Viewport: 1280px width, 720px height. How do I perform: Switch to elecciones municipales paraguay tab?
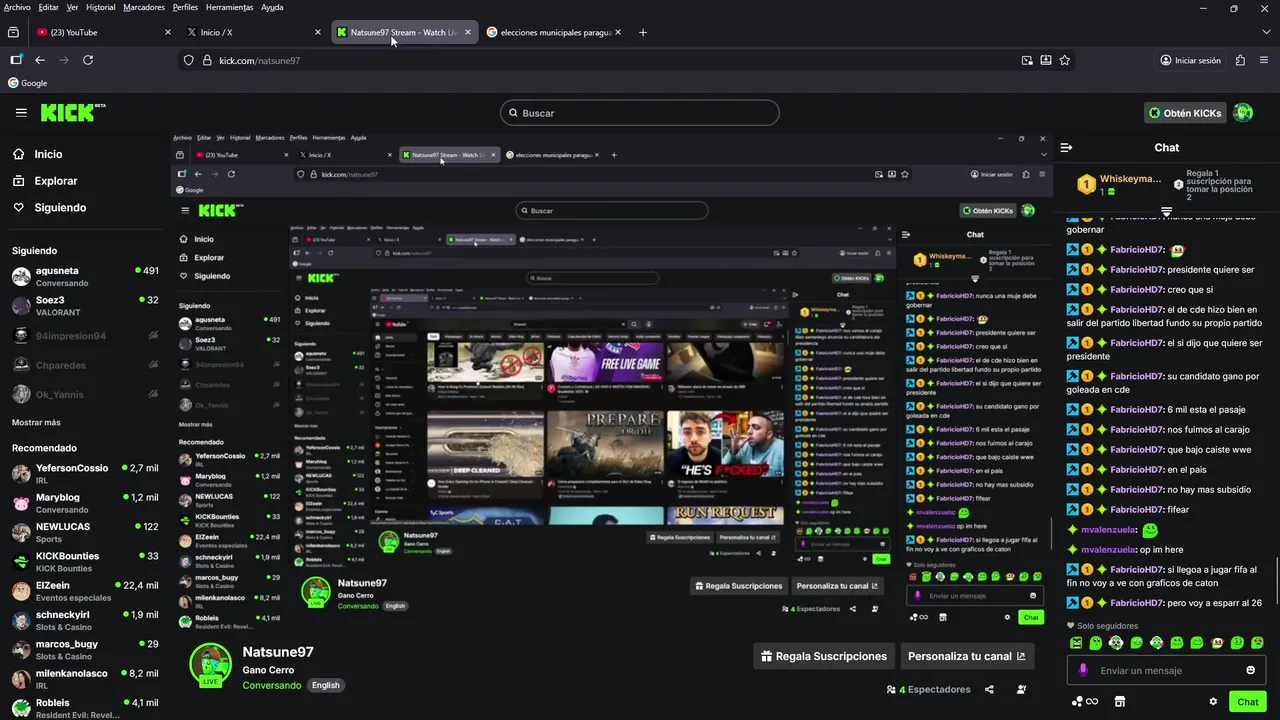554,32
